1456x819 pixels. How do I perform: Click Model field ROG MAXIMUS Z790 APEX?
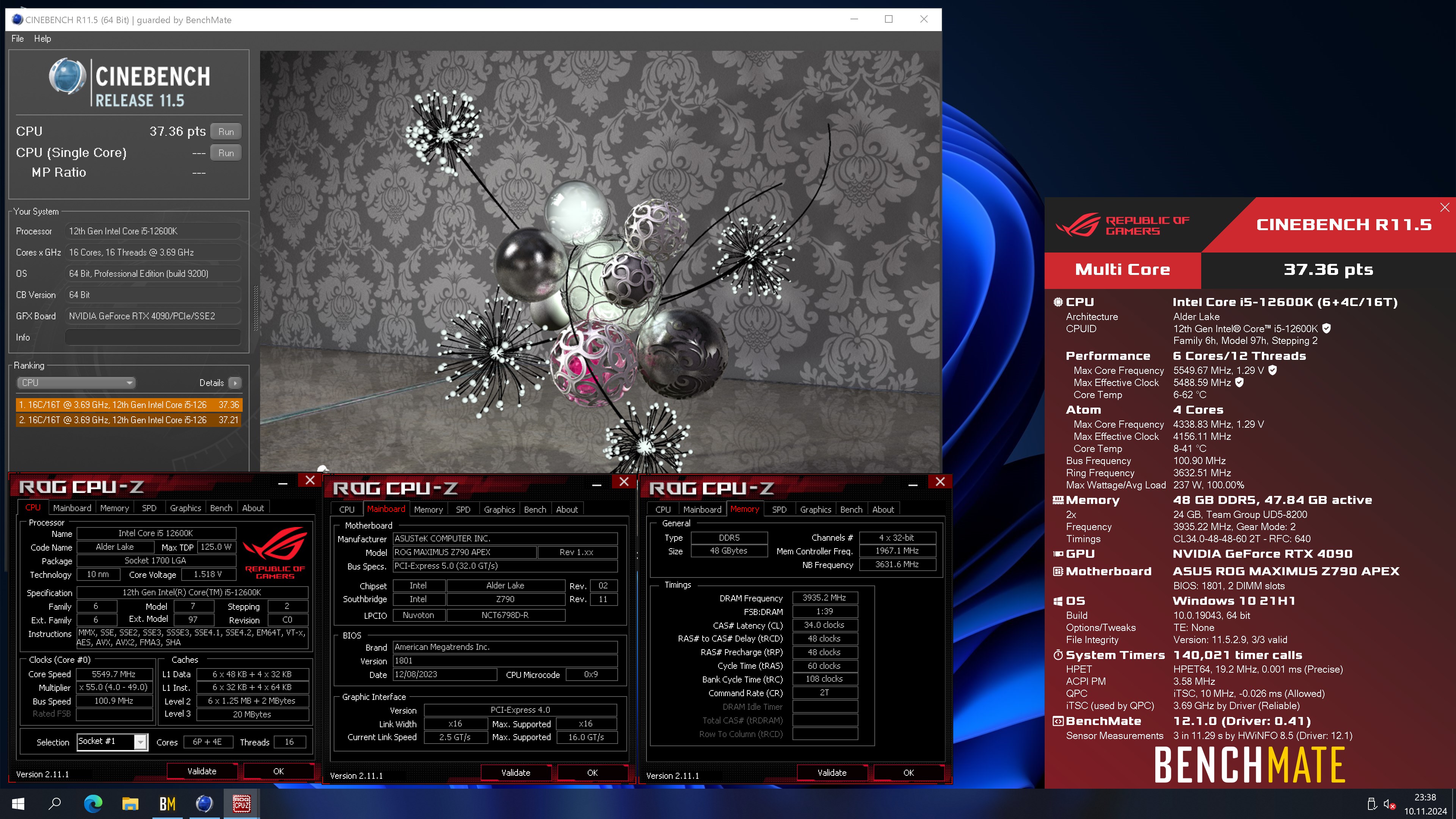[x=464, y=552]
